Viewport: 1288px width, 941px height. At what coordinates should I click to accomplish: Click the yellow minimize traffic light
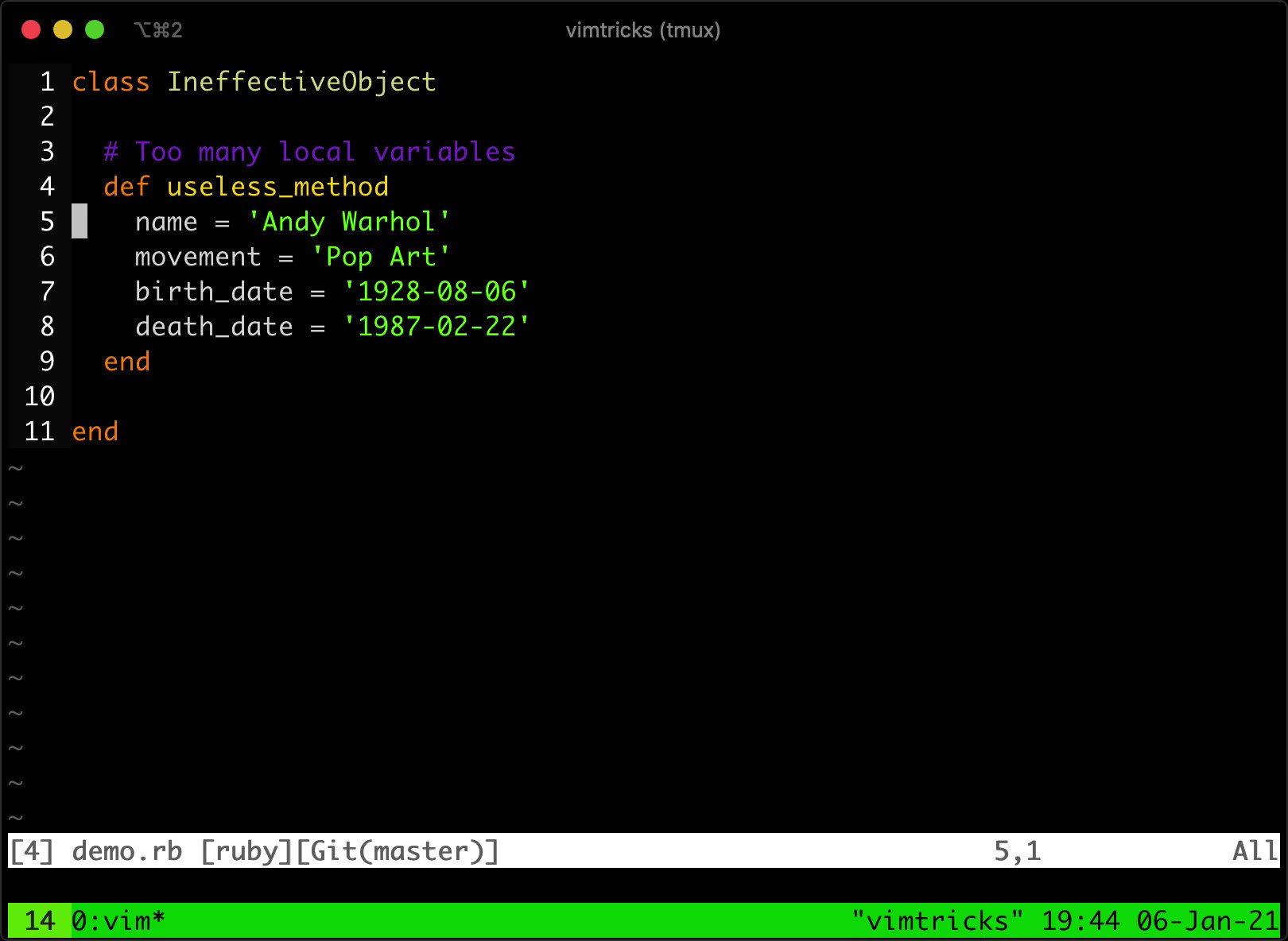point(62,29)
